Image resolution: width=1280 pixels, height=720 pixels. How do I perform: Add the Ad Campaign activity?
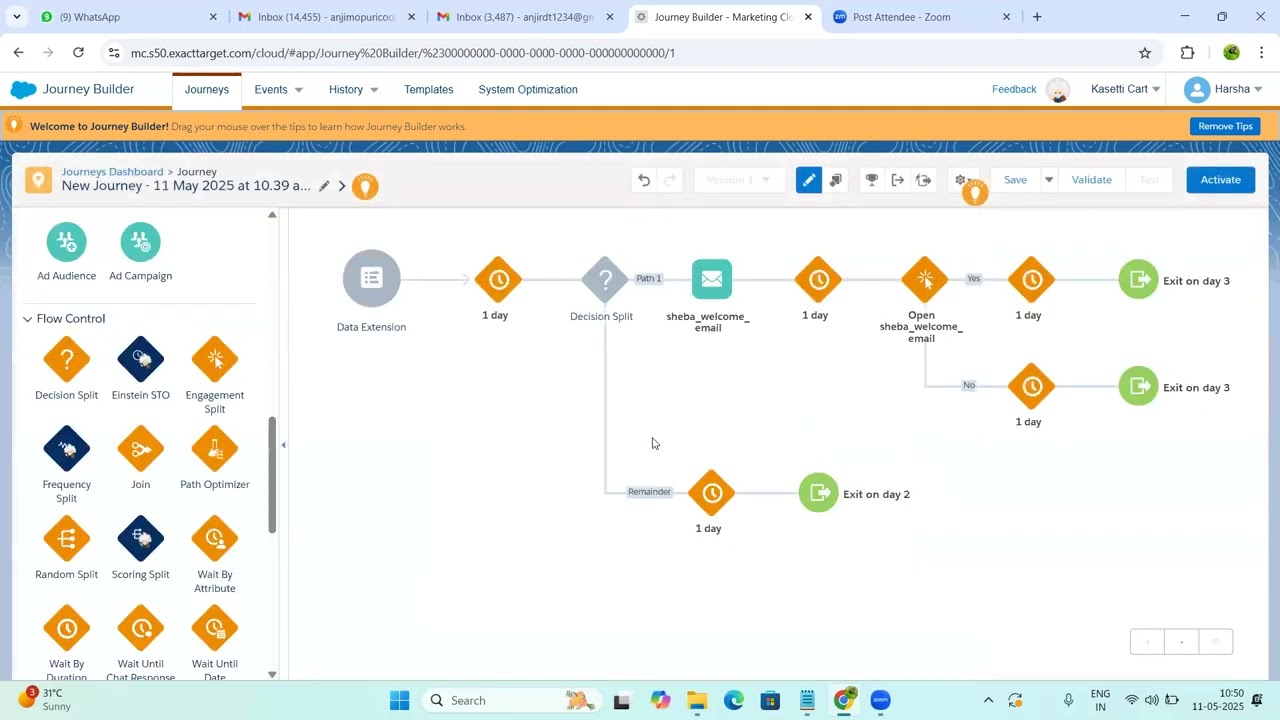point(141,241)
